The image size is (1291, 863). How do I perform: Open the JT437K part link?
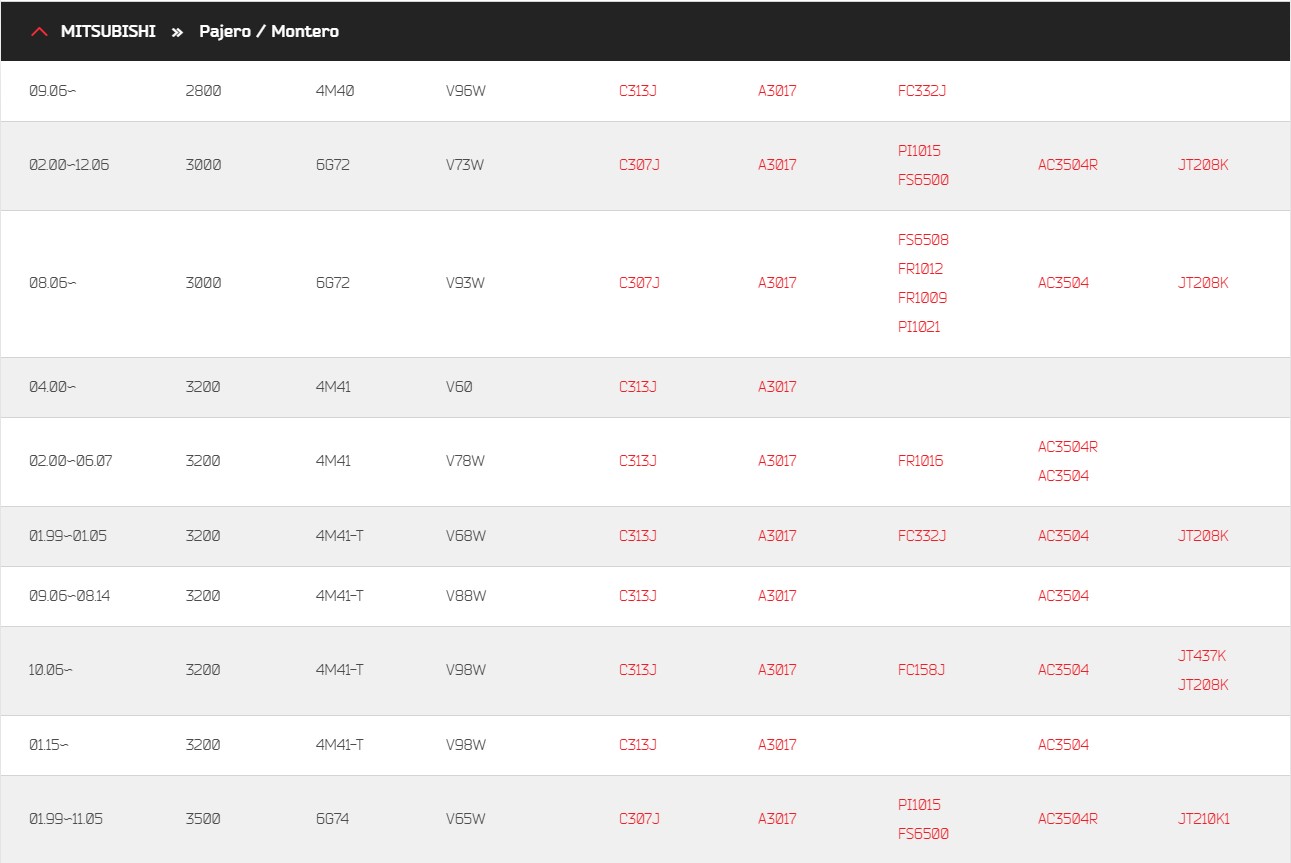pyautogui.click(x=1202, y=656)
